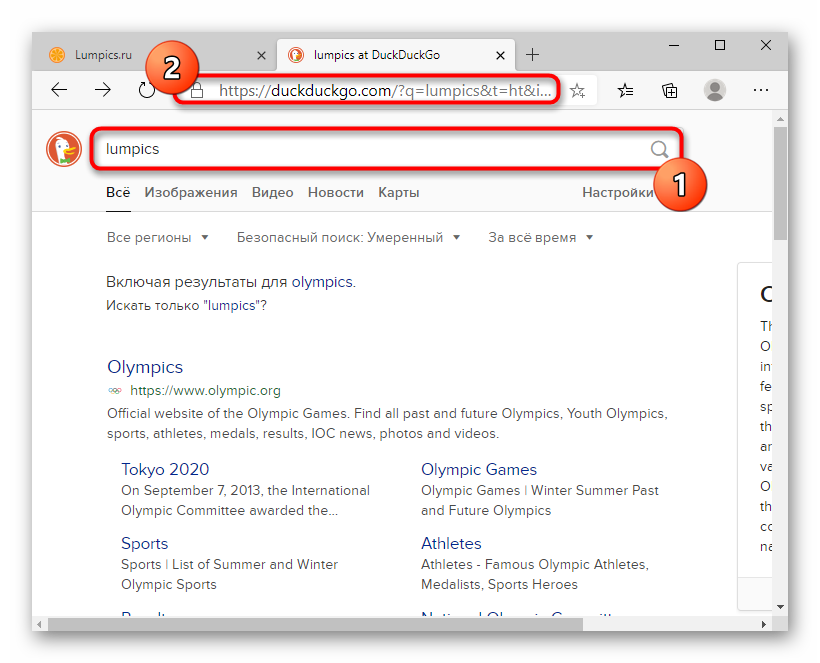The image size is (820, 663).
Task: Open the browser three-dot settings menu
Action: (760, 90)
